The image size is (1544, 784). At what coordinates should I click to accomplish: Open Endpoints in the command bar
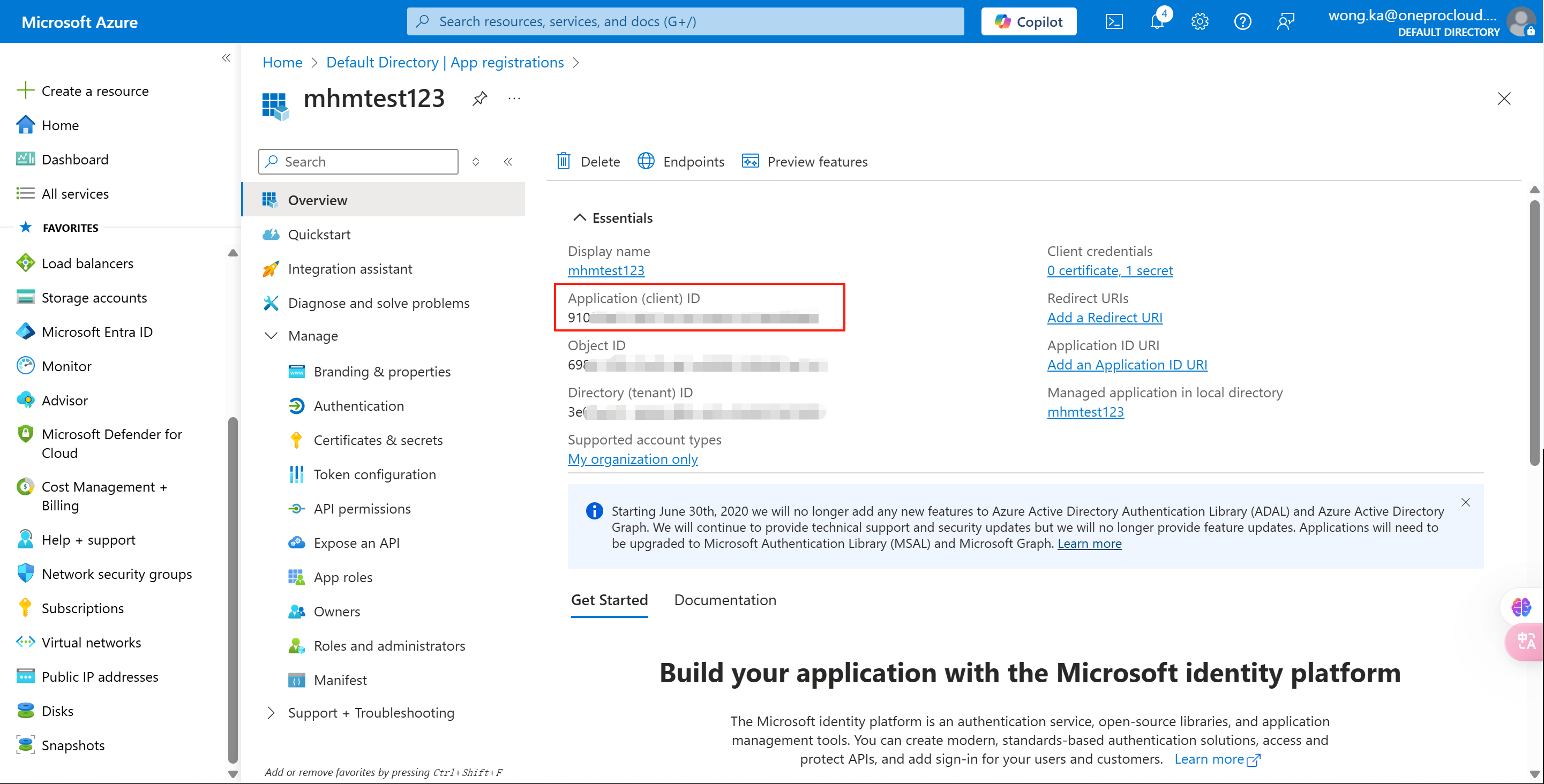pyautogui.click(x=681, y=162)
